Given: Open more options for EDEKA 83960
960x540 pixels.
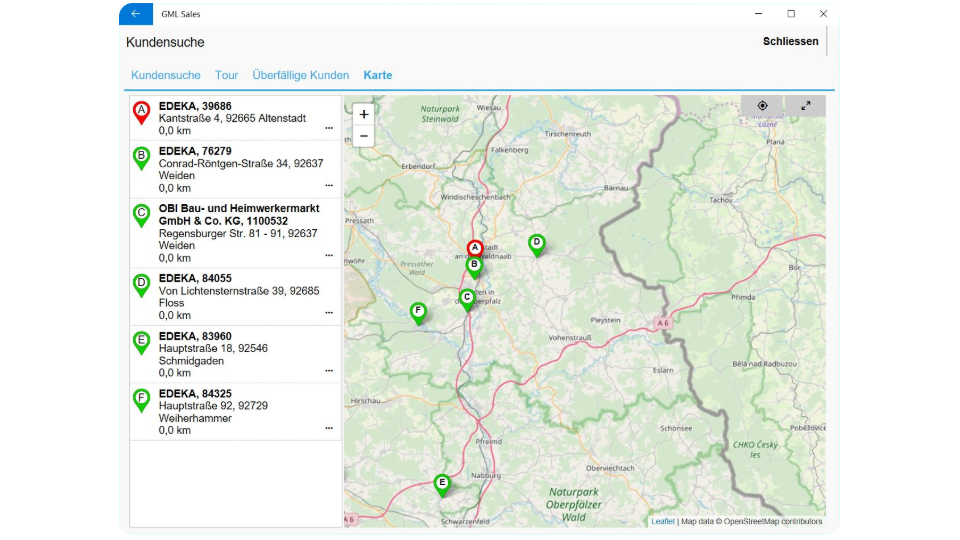Looking at the screenshot, I should click(x=329, y=370).
